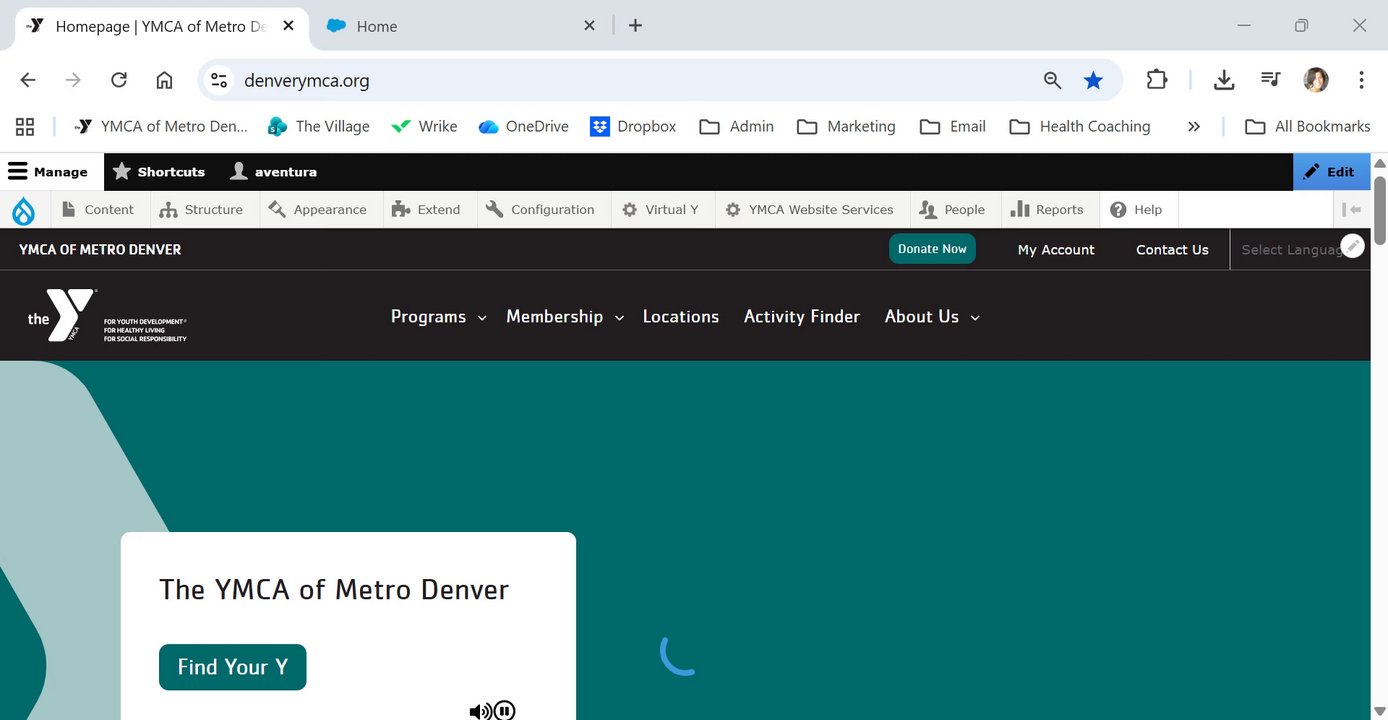1388x720 pixels.
Task: Click the YMCA OF METRO DENVER header text
Action: [100, 250]
